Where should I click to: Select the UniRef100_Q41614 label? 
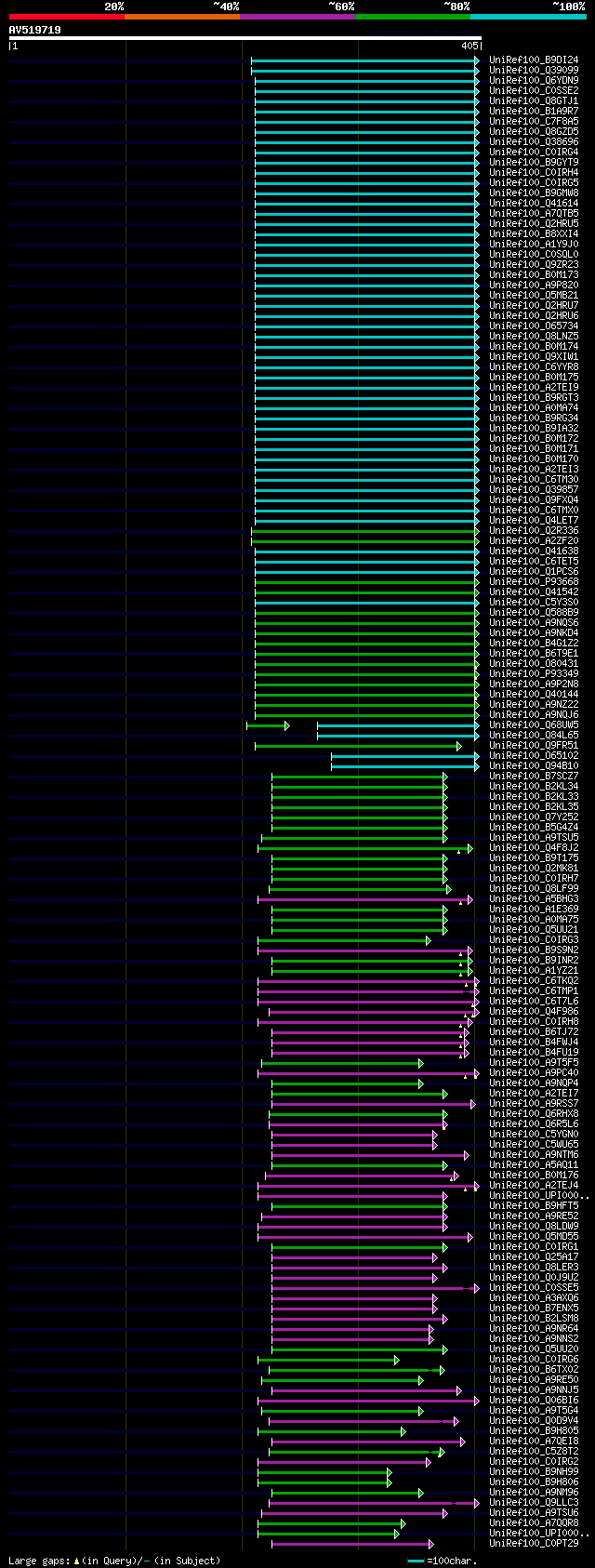[534, 203]
